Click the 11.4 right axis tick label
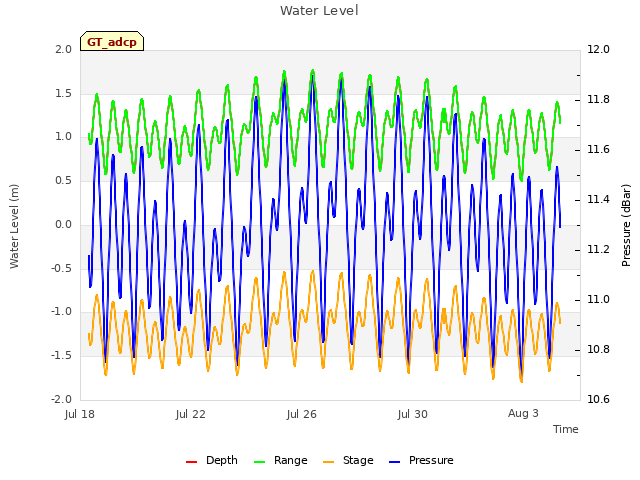640x480 pixels. (x=598, y=200)
